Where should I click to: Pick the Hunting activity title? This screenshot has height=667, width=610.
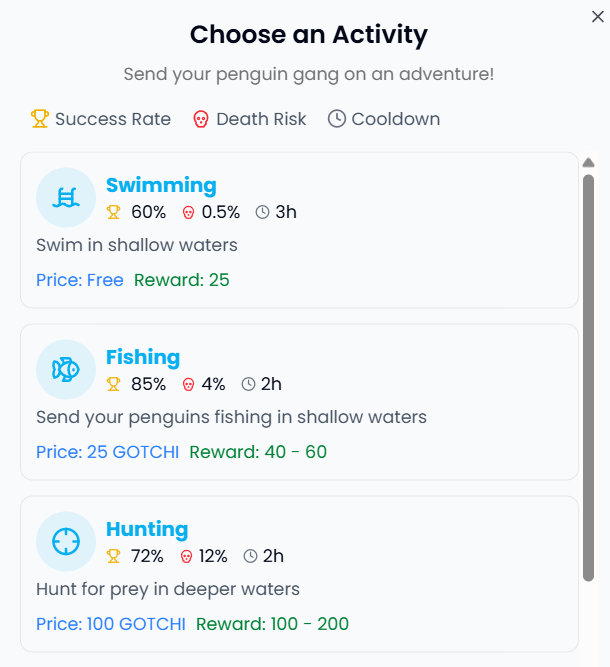(x=147, y=529)
